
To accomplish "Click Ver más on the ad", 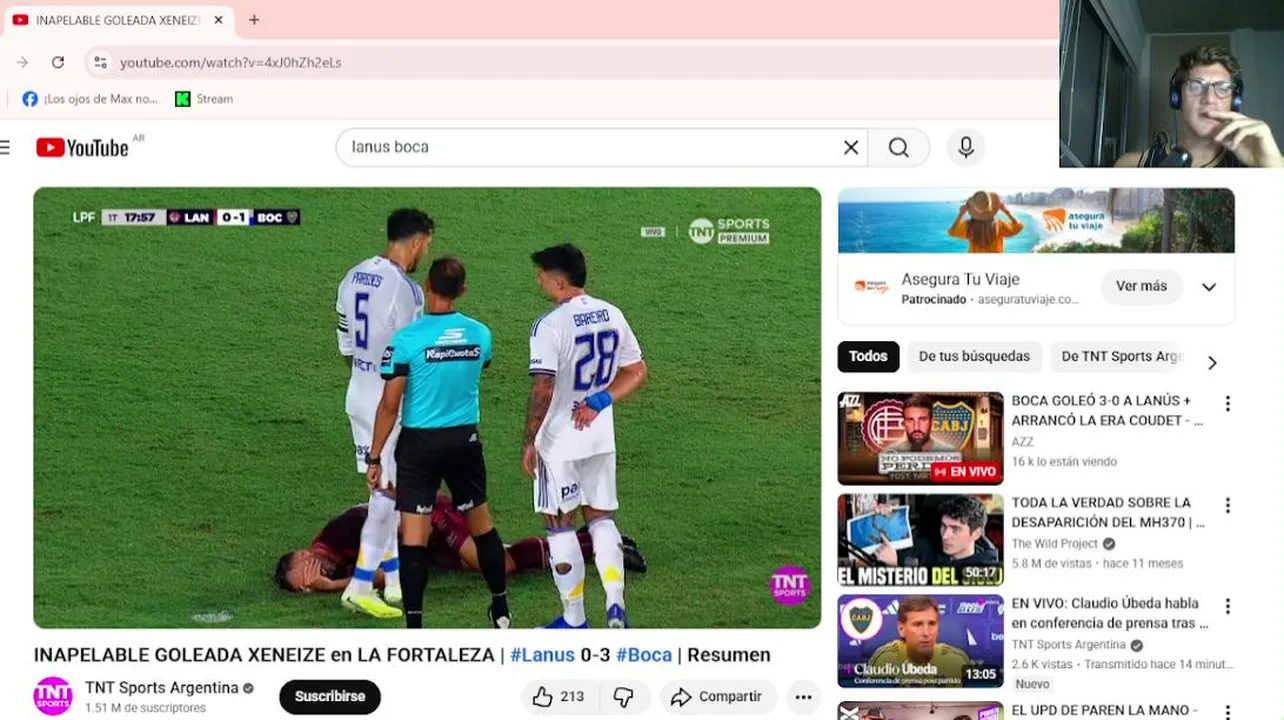I will [1141, 286].
